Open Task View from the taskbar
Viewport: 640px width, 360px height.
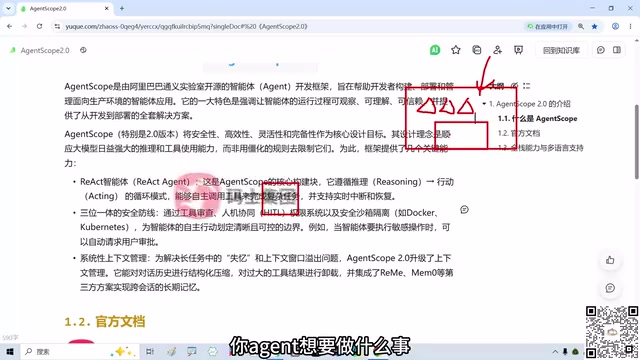point(150,351)
